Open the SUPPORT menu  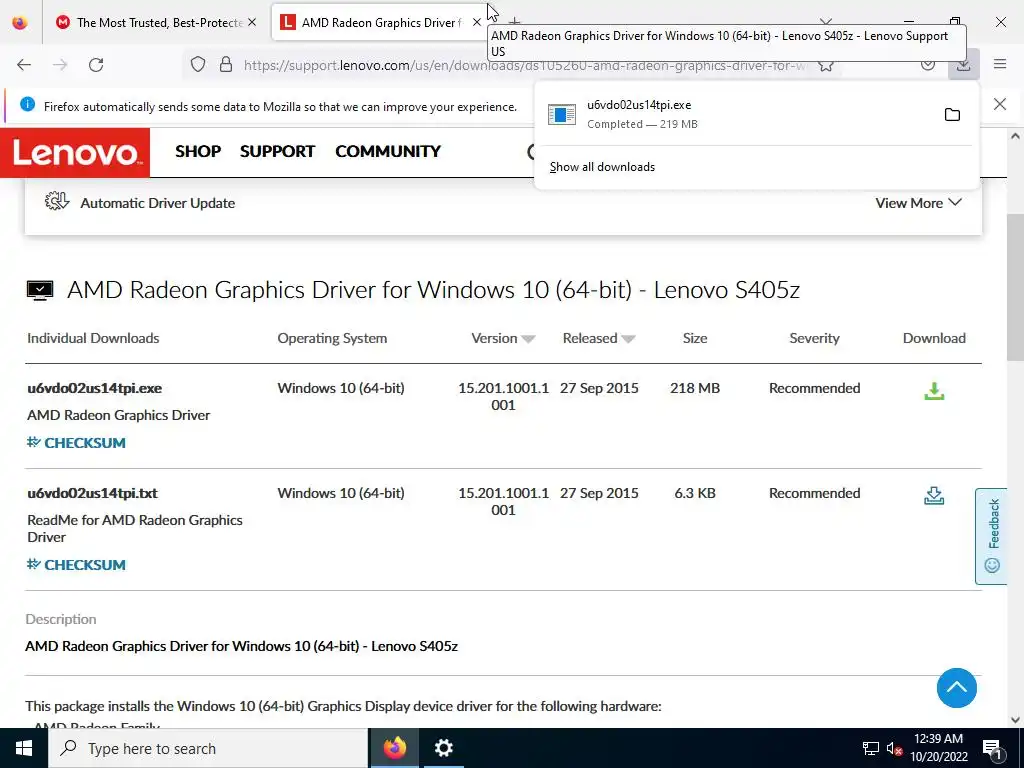pos(278,151)
